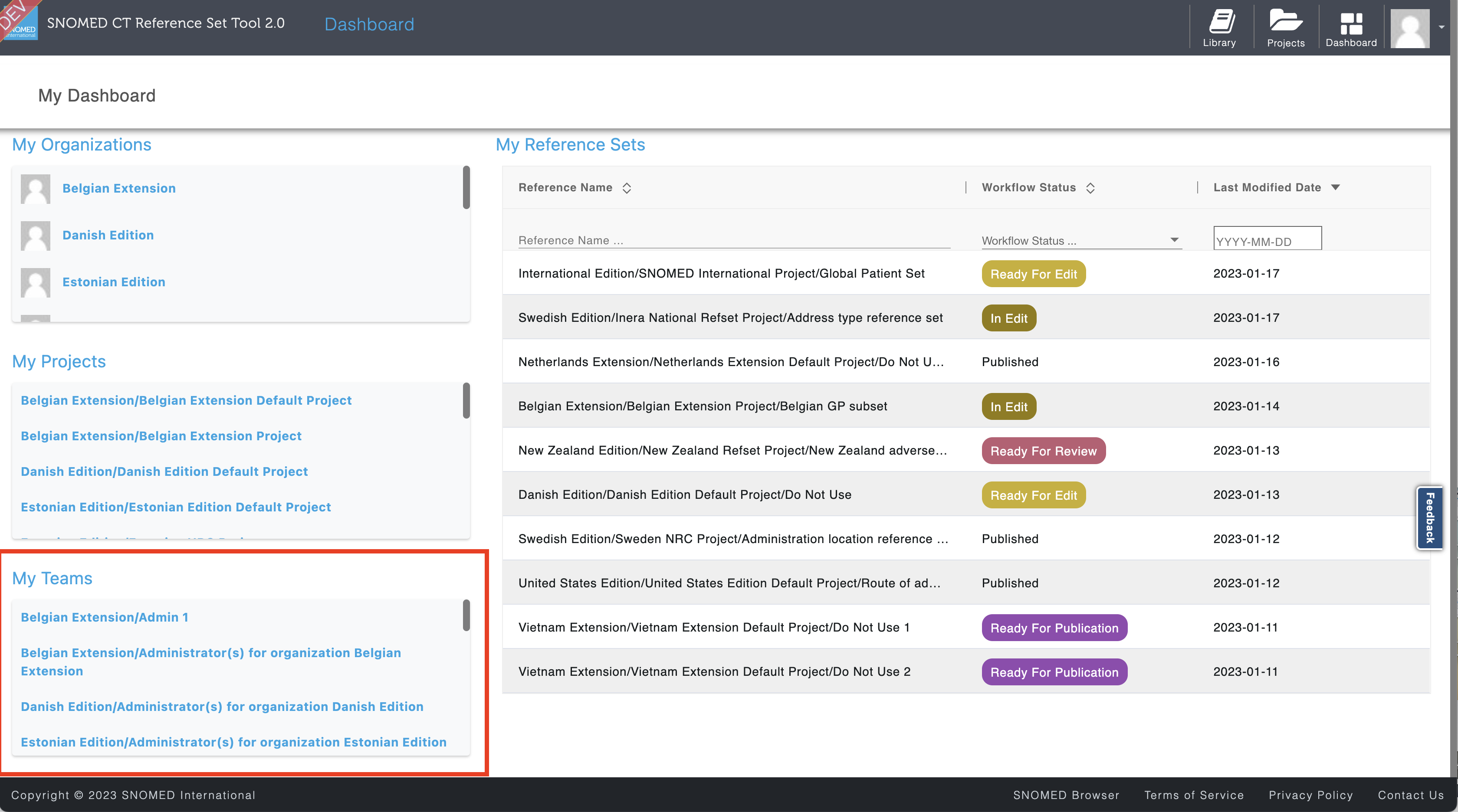Click Ready For Publication badge for Do Not Use 1
This screenshot has width=1458, height=812.
click(x=1054, y=628)
